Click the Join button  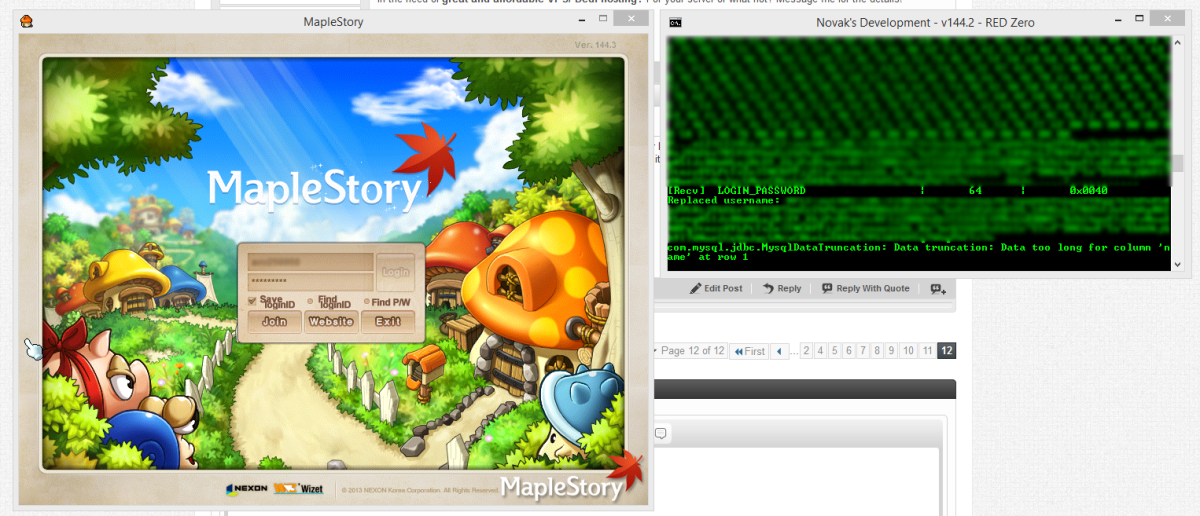tap(274, 321)
